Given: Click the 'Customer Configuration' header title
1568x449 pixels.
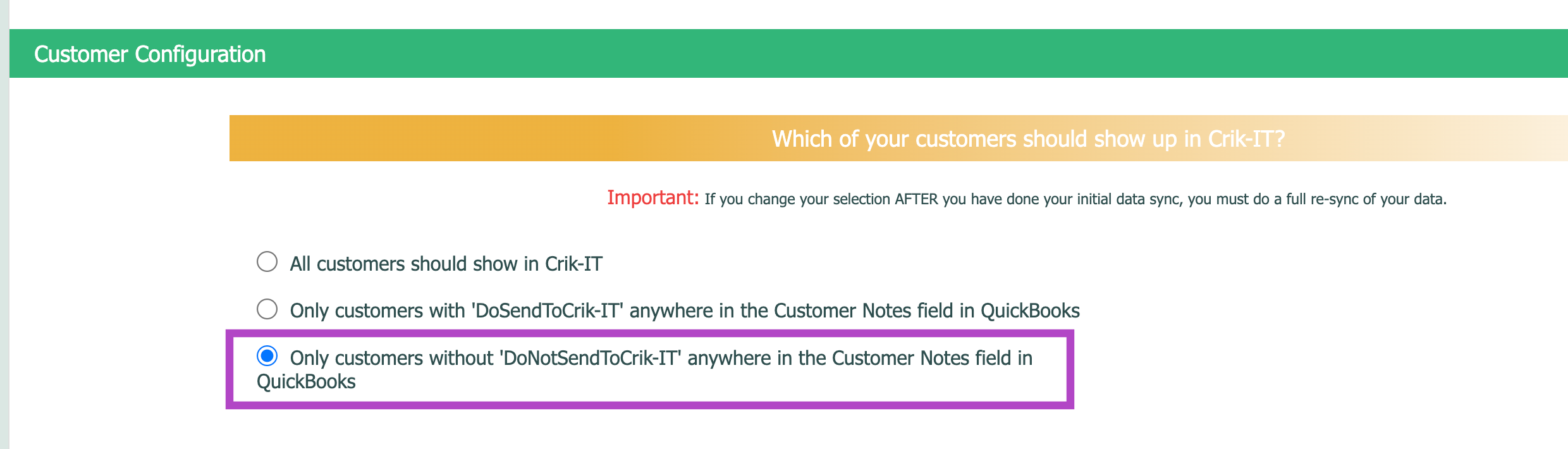Looking at the screenshot, I should click(150, 54).
